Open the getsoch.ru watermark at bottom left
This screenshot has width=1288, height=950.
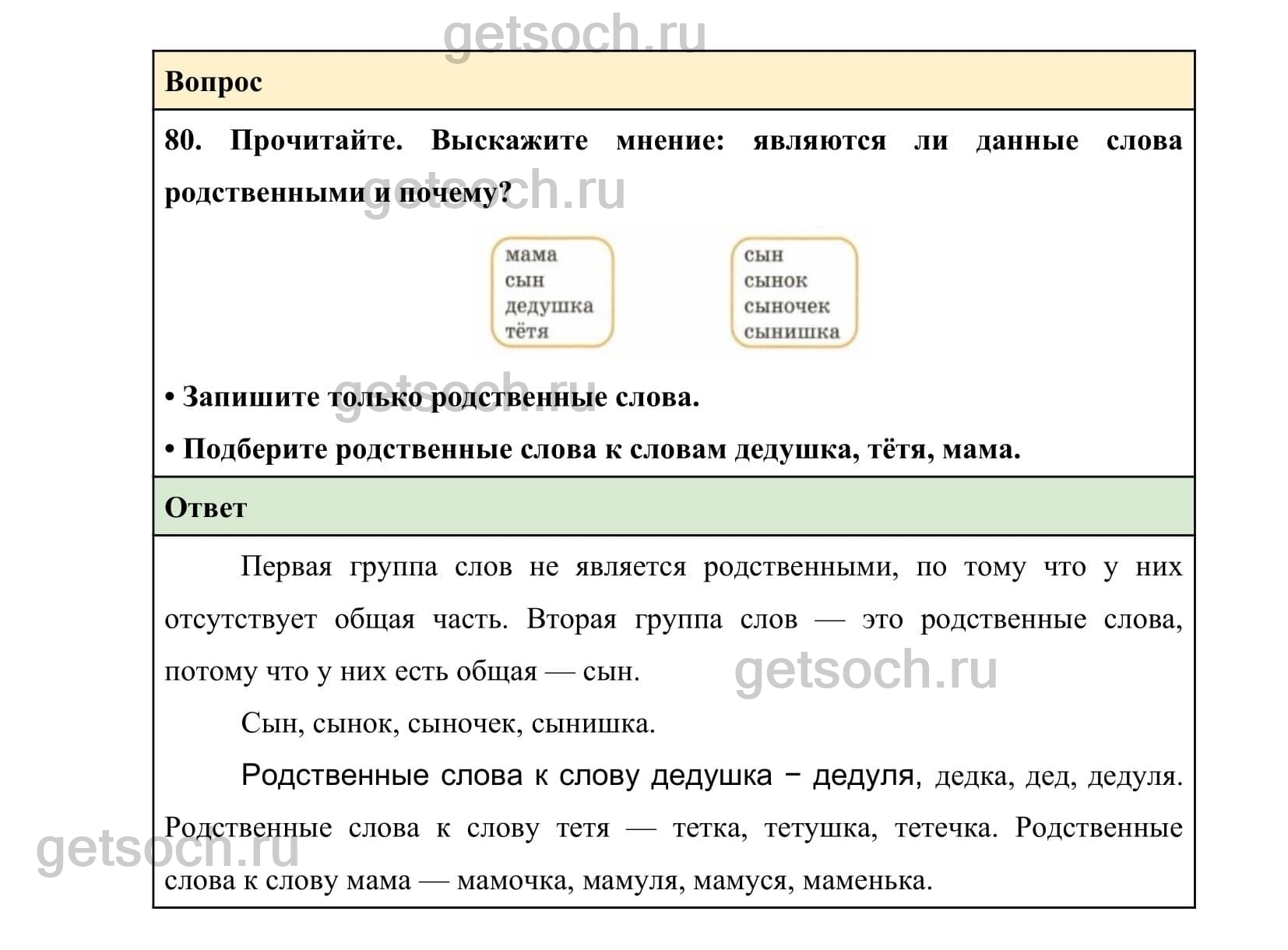coord(167,849)
